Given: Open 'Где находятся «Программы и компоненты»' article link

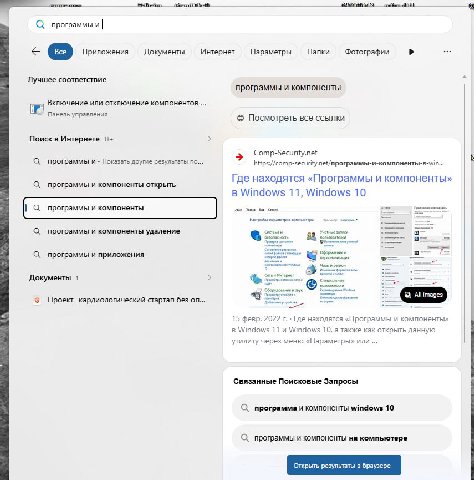Looking at the screenshot, I should click(342, 185).
